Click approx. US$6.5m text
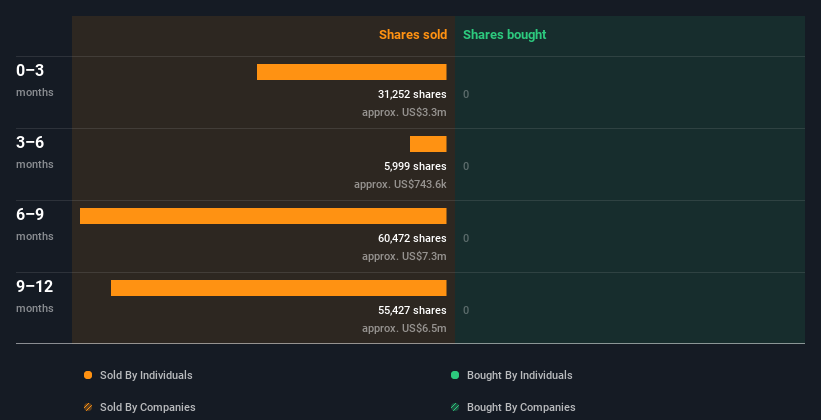Screen dimensions: 821x420 click(404, 329)
